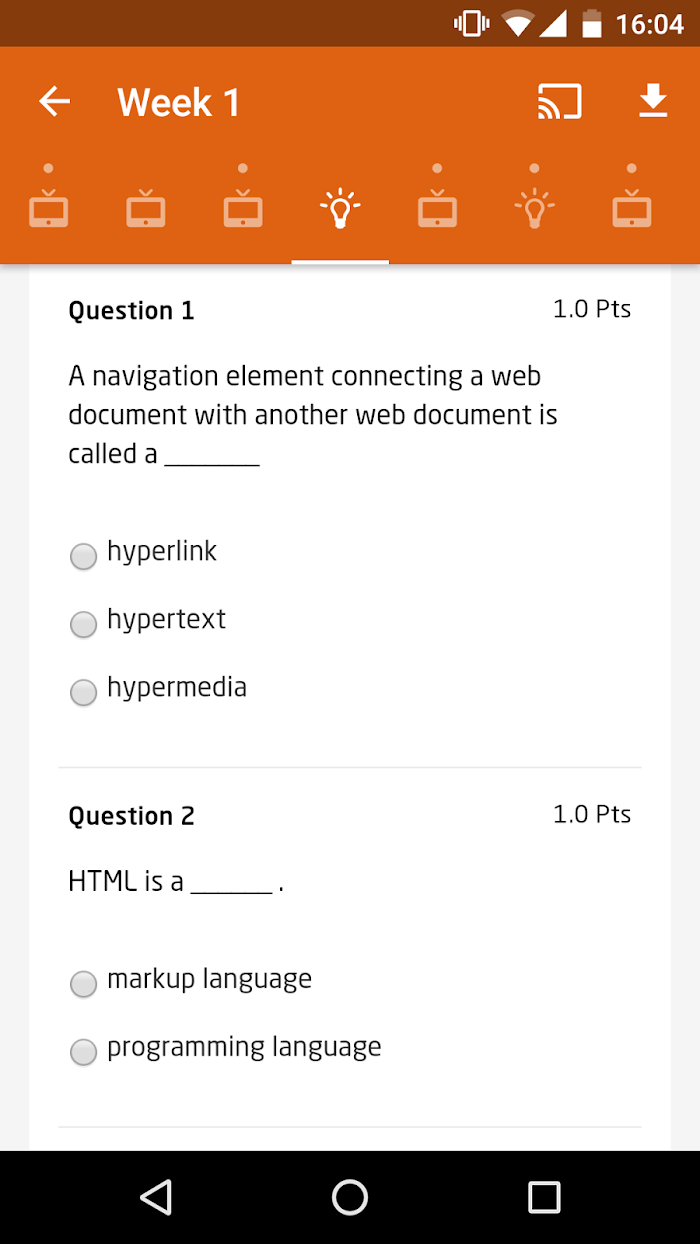Open recent apps square button

click(544, 1196)
